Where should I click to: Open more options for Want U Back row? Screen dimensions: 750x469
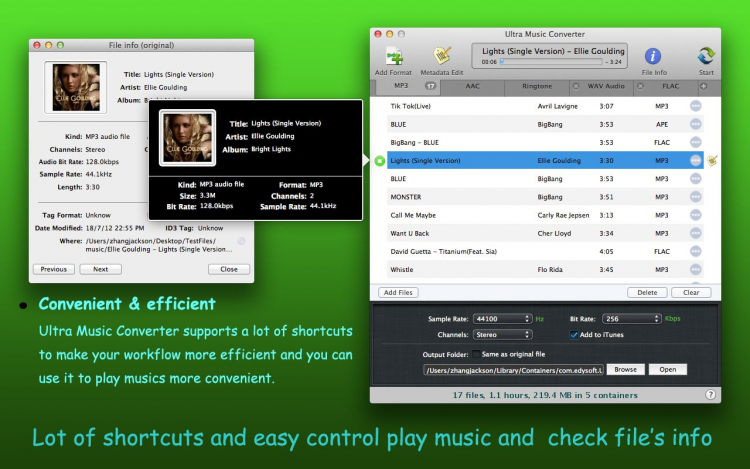pos(695,233)
